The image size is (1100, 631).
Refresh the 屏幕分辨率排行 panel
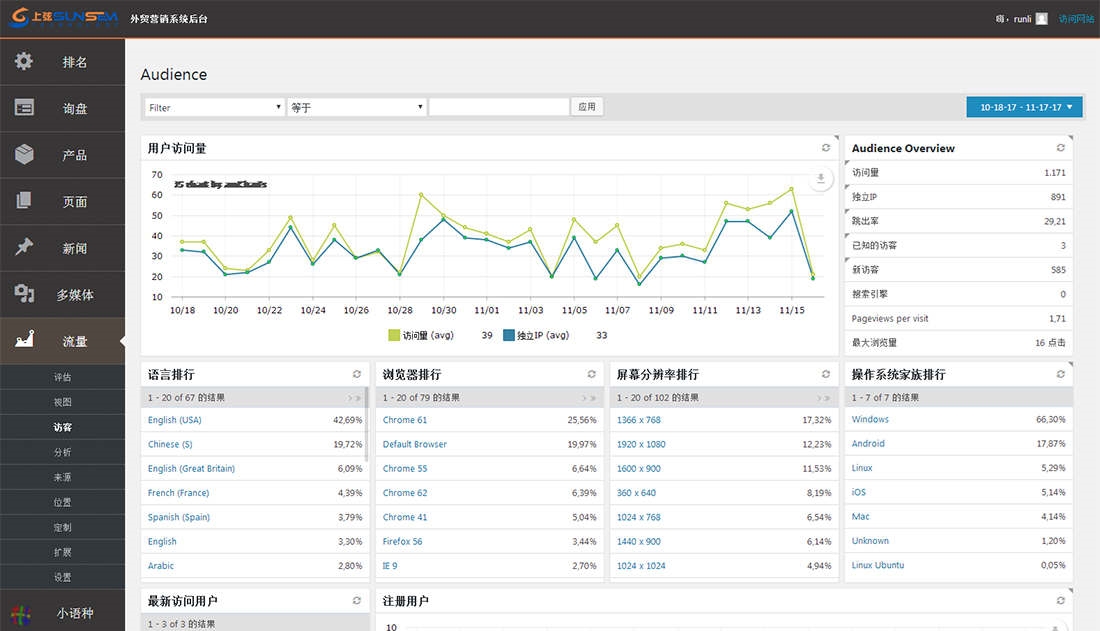click(826, 374)
